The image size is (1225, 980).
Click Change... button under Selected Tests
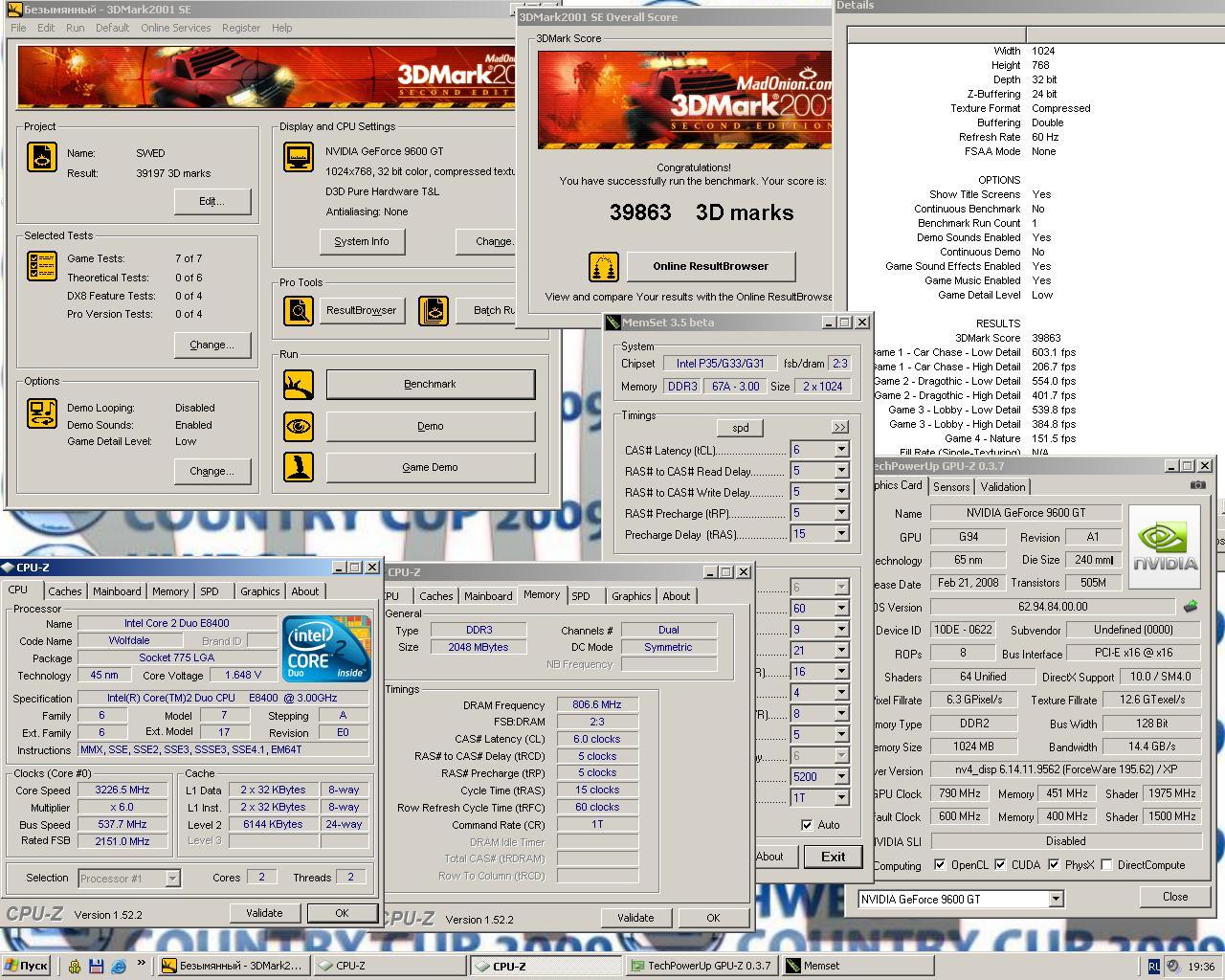tap(212, 345)
